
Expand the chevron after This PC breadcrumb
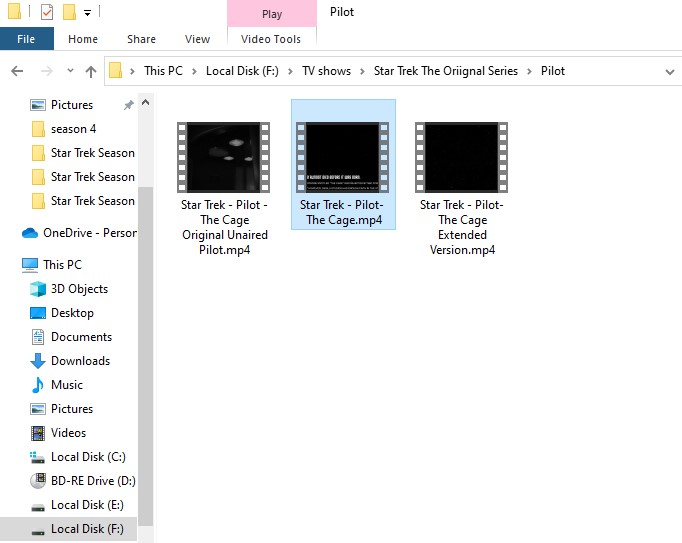pos(194,71)
